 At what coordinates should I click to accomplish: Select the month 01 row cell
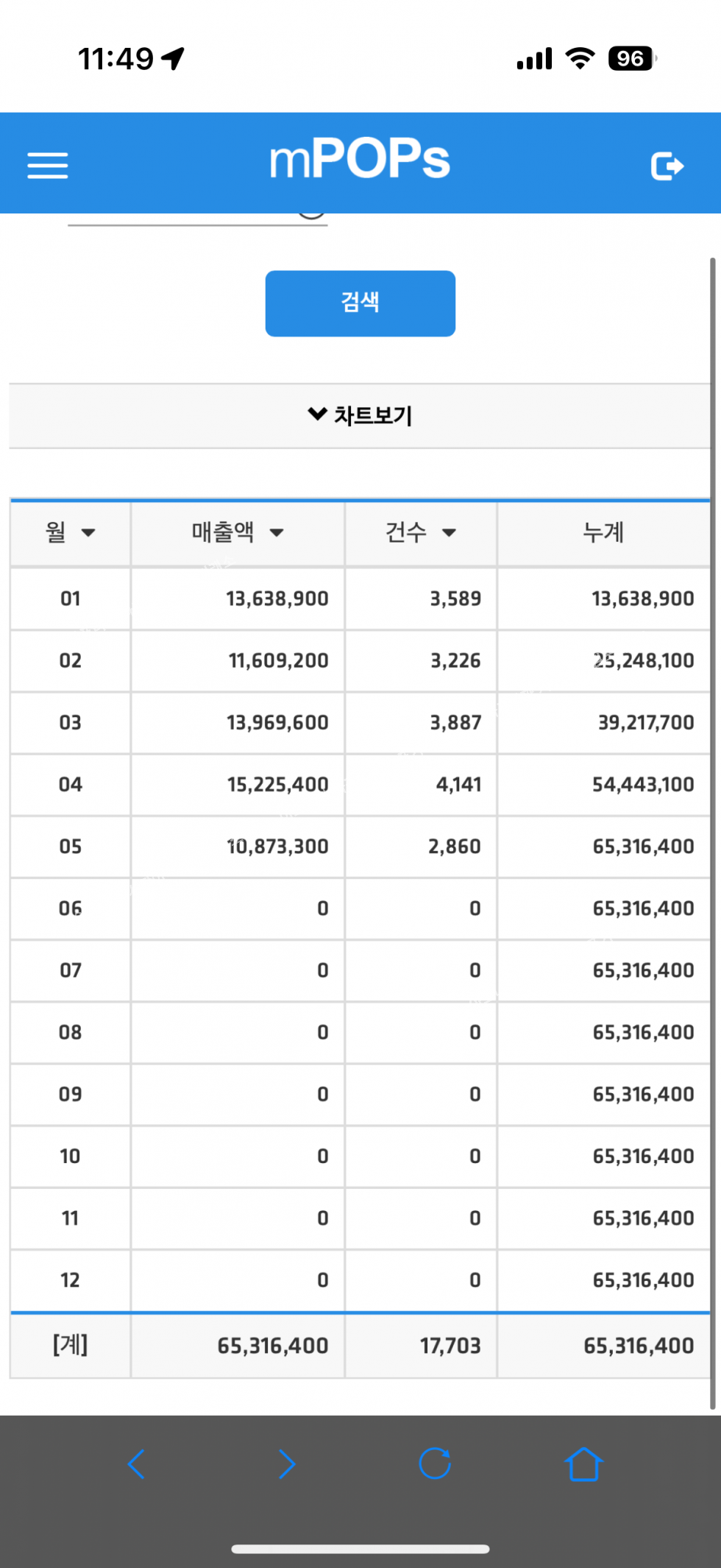coord(71,598)
